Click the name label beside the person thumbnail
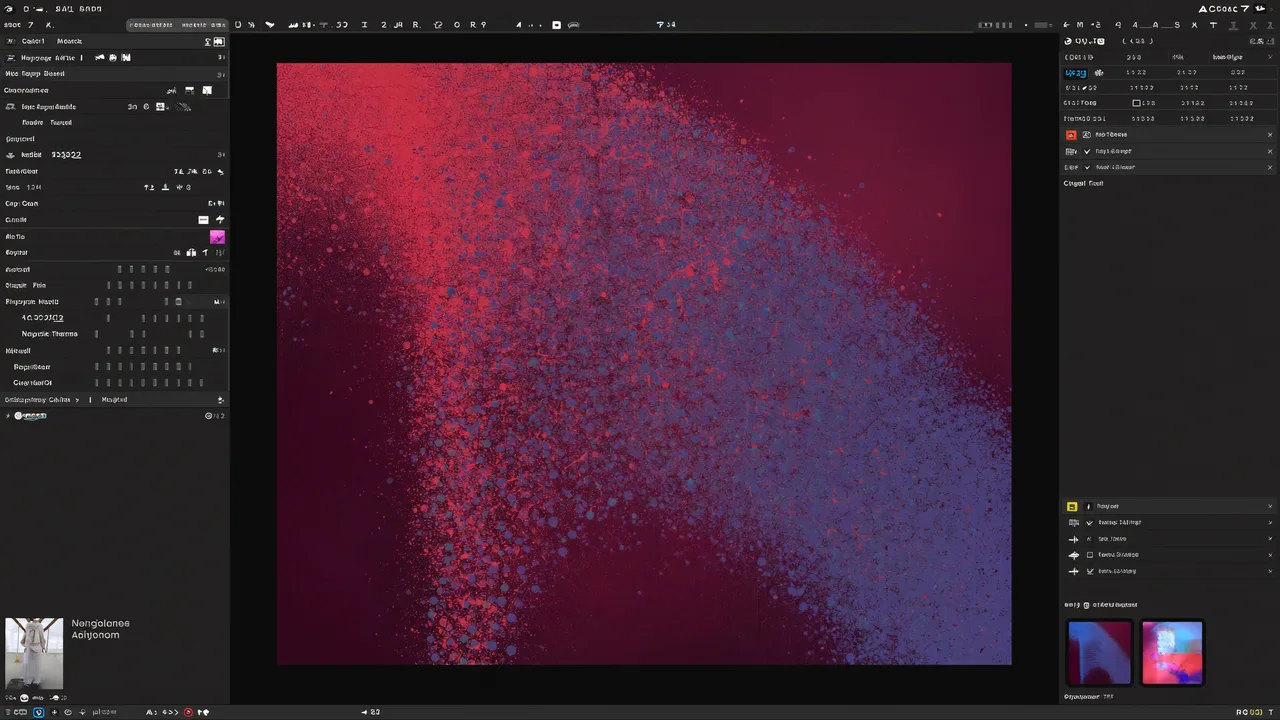1280x720 pixels. coord(100,629)
